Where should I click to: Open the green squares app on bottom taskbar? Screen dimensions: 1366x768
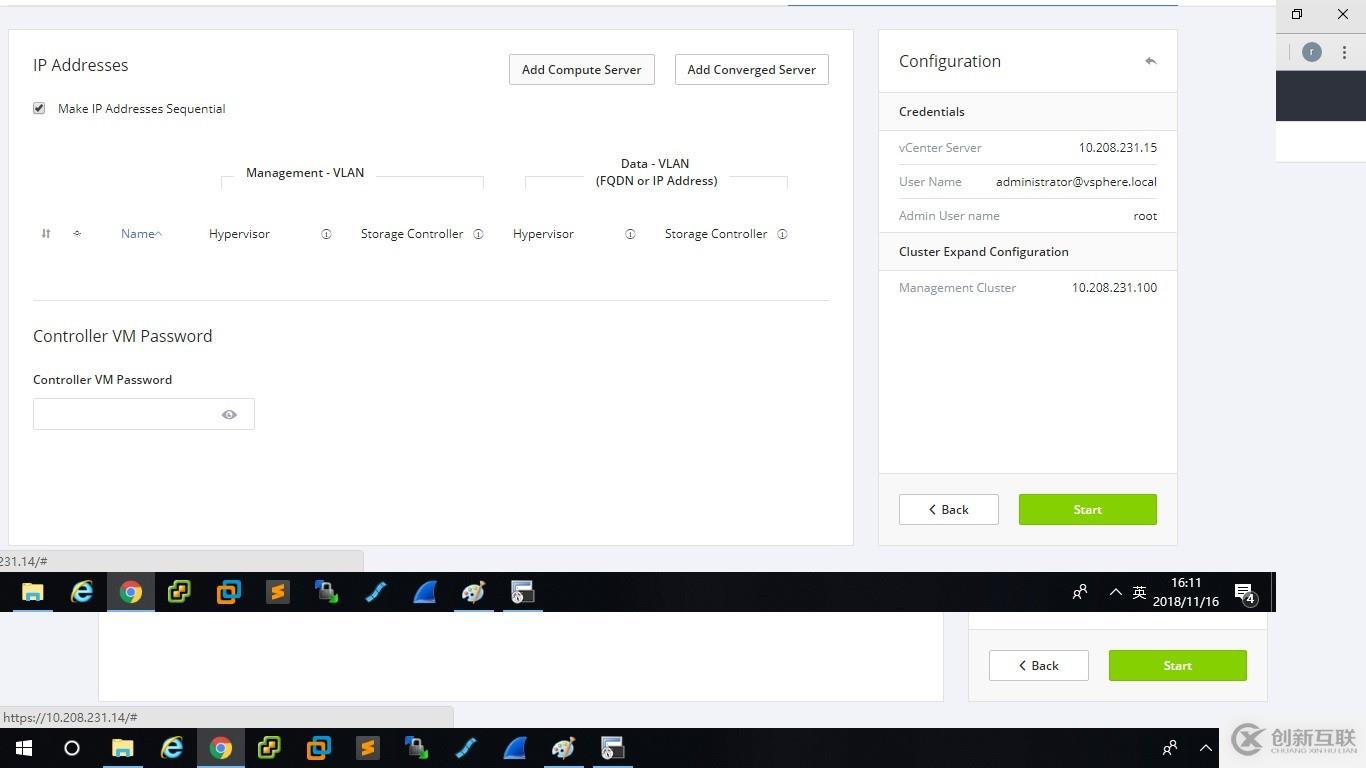click(x=269, y=748)
